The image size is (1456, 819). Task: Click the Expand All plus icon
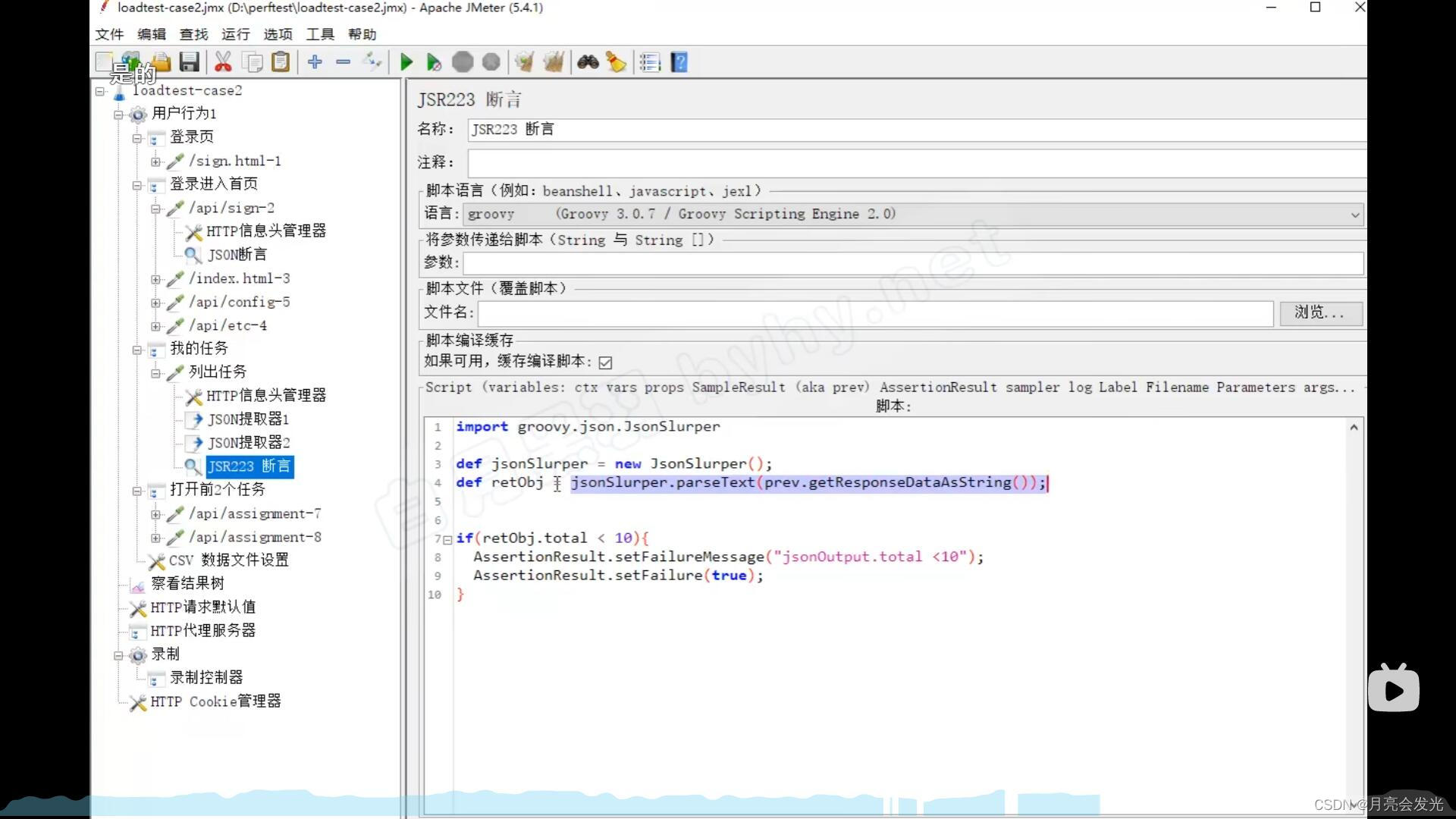point(315,62)
